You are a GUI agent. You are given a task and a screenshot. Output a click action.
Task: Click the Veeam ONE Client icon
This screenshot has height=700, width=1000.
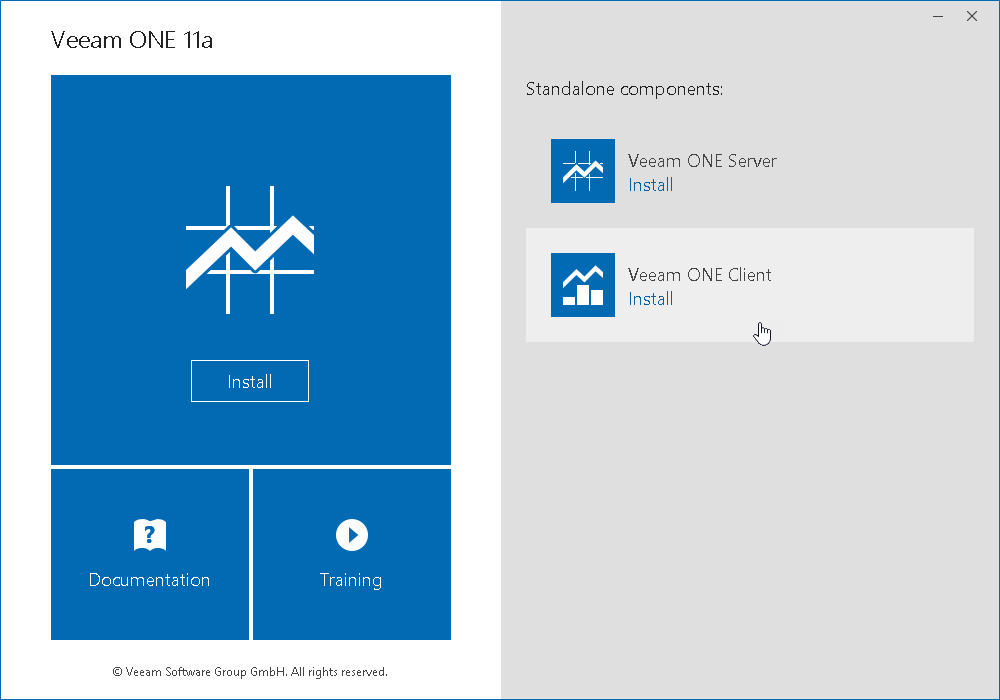[583, 285]
